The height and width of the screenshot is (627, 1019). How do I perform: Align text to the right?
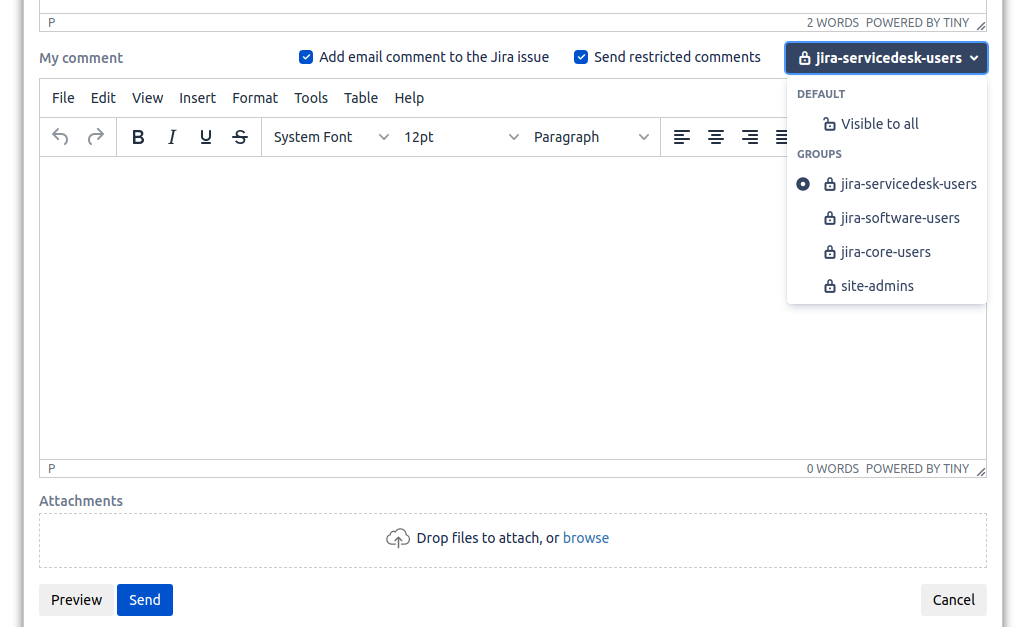(x=750, y=137)
